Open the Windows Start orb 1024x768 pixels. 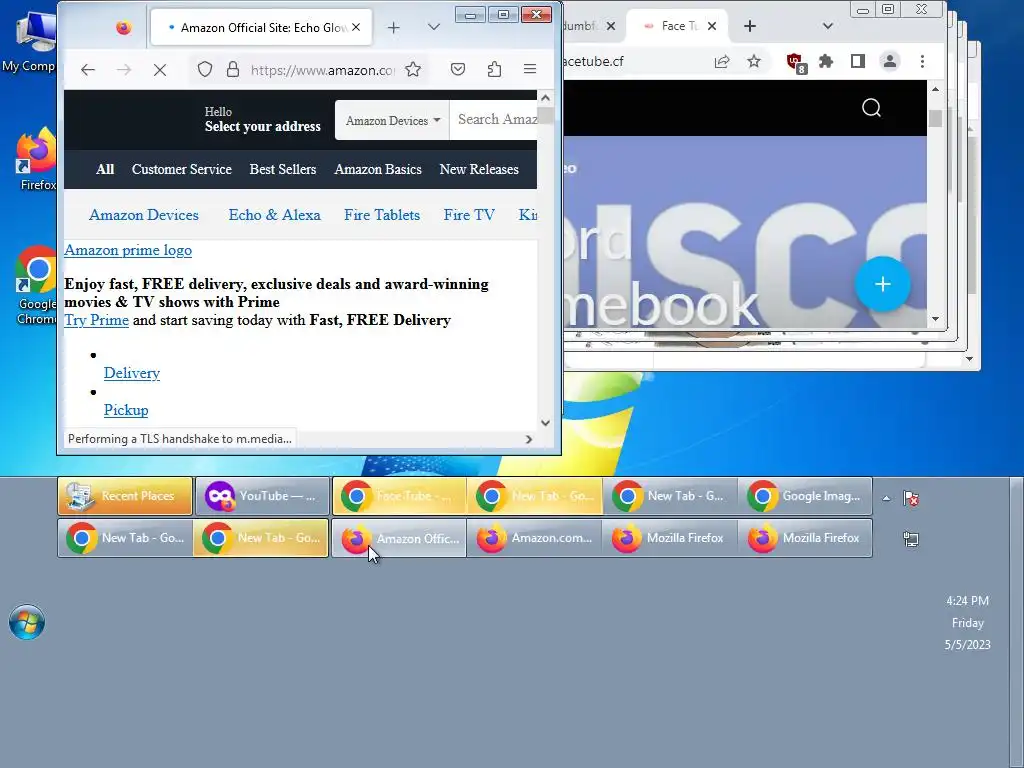[27, 622]
